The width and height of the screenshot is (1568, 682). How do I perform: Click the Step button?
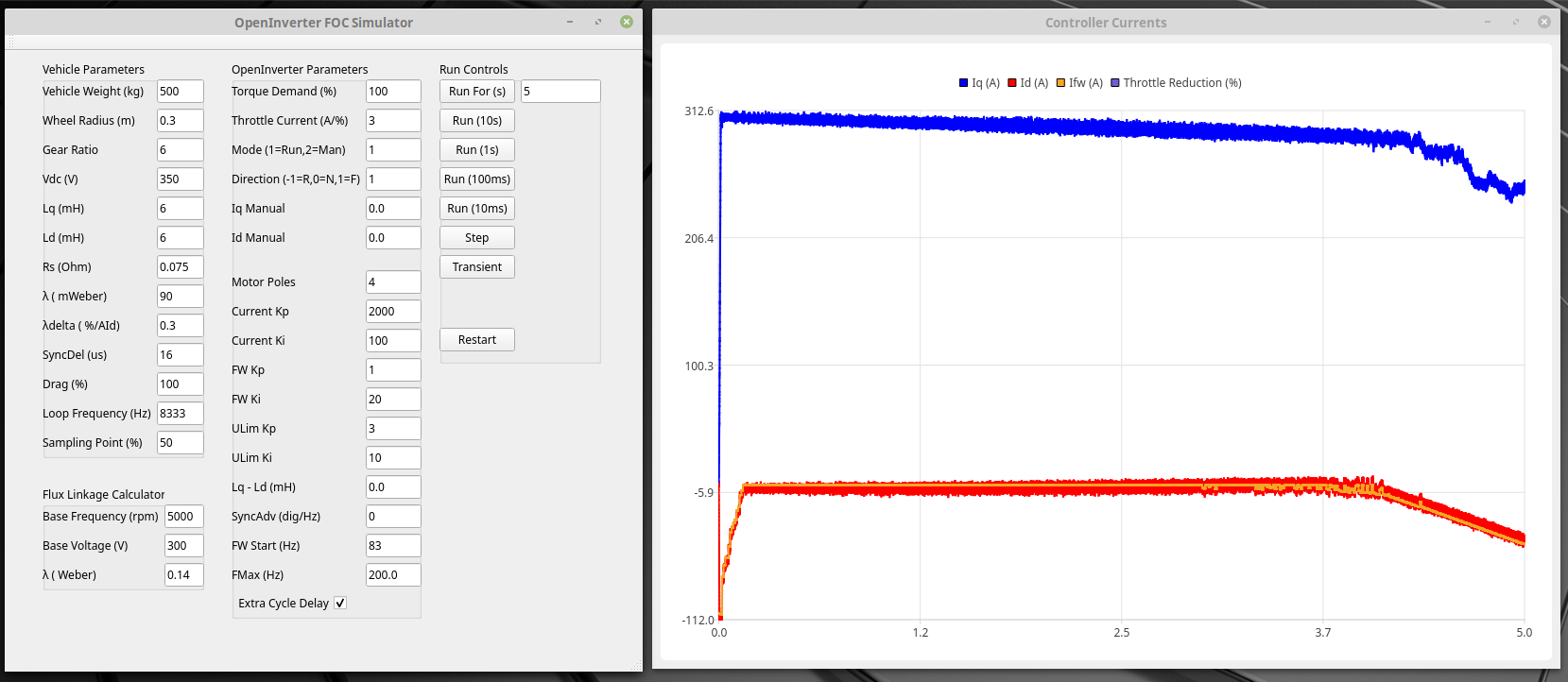476,238
